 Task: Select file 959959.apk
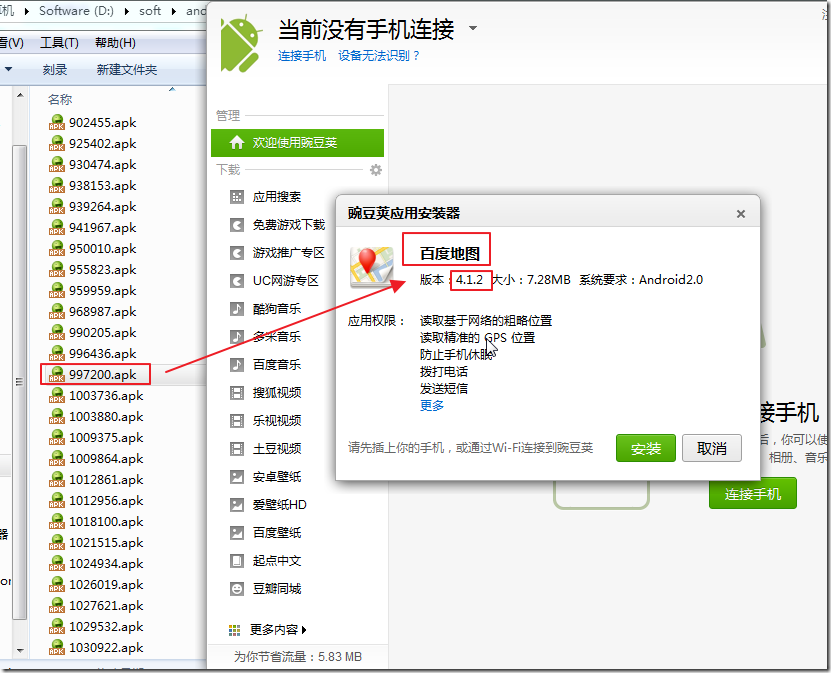point(102,290)
